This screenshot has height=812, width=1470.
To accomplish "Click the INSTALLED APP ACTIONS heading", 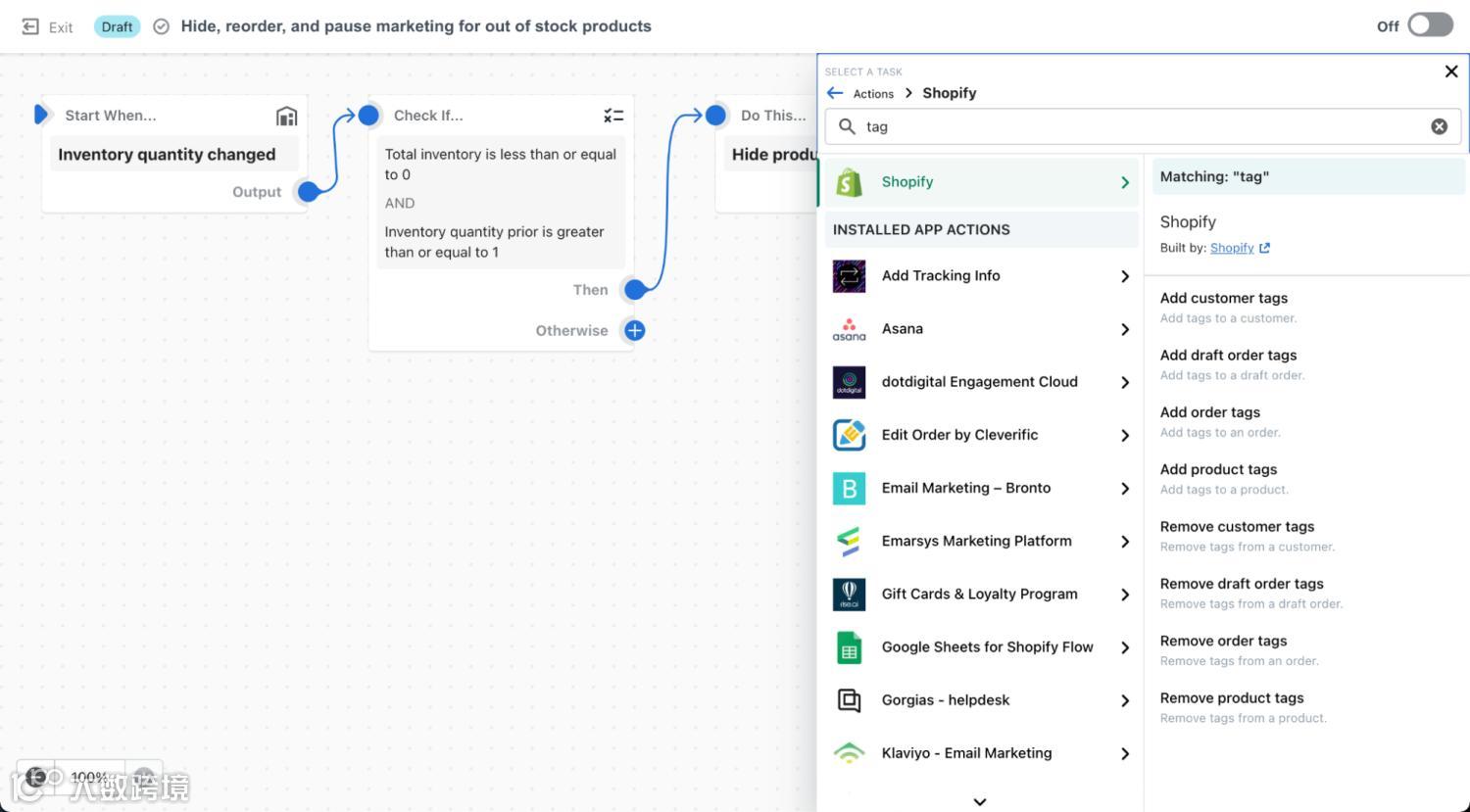I will coord(921,230).
